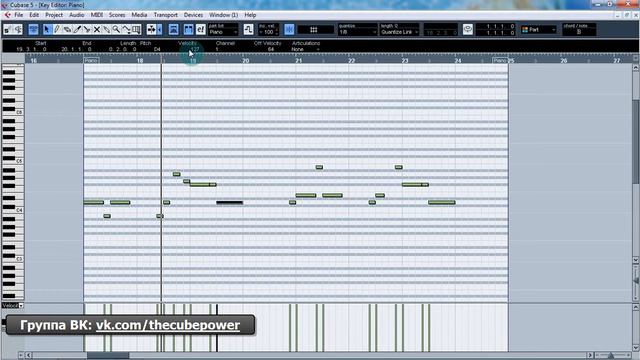
Task: Open the Edit menu
Action: pos(34,15)
